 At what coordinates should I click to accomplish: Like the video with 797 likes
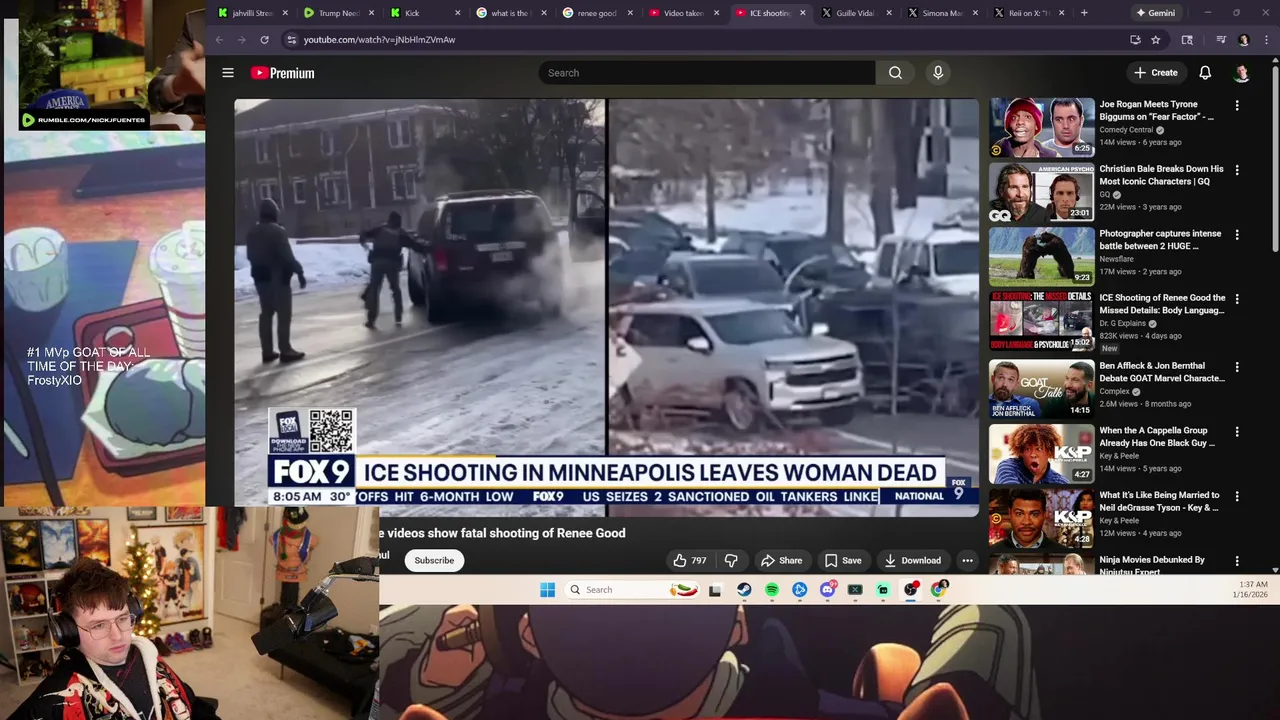pos(689,561)
